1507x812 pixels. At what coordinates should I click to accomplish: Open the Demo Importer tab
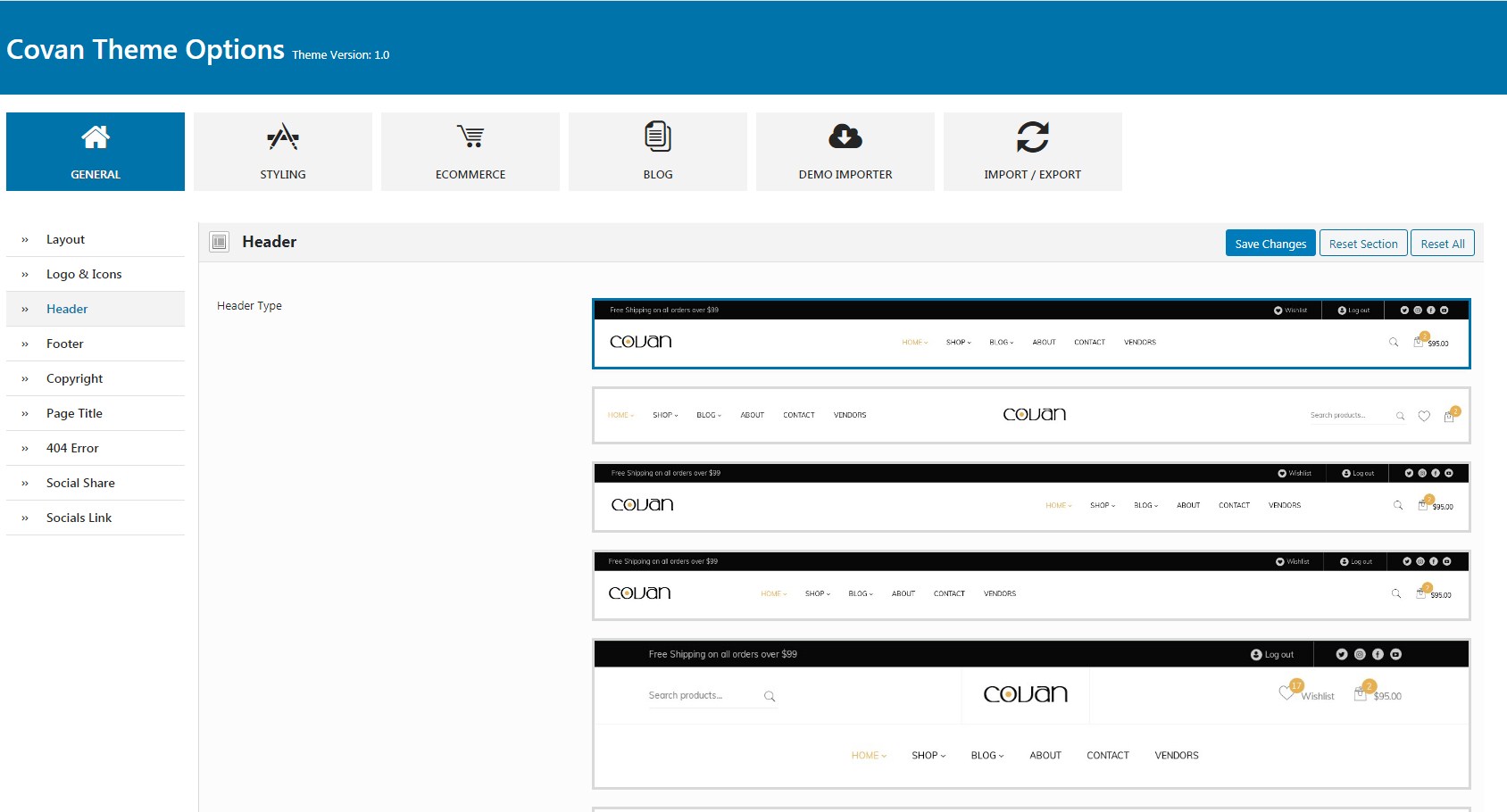coord(845,152)
